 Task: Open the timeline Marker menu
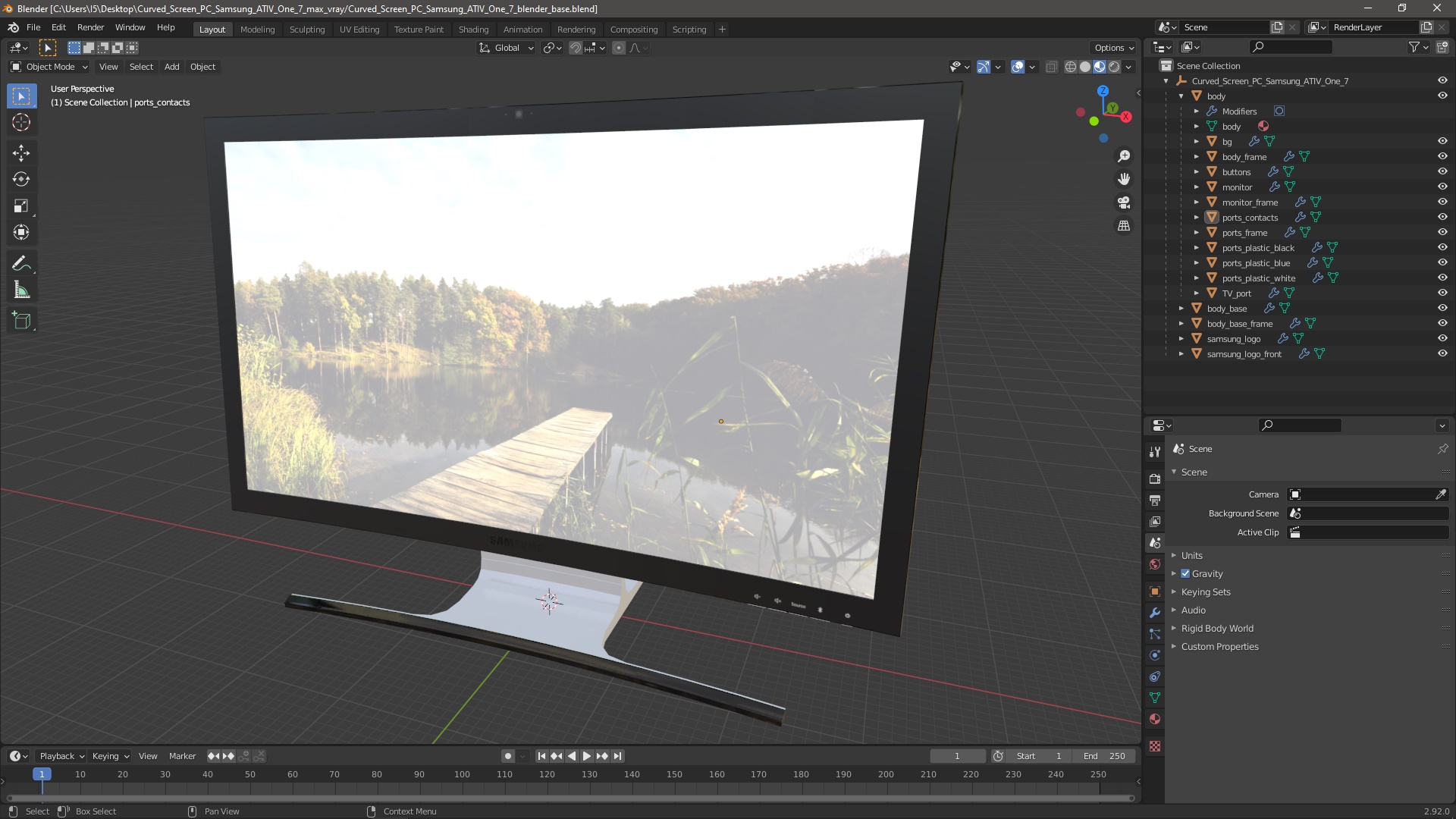coord(182,756)
